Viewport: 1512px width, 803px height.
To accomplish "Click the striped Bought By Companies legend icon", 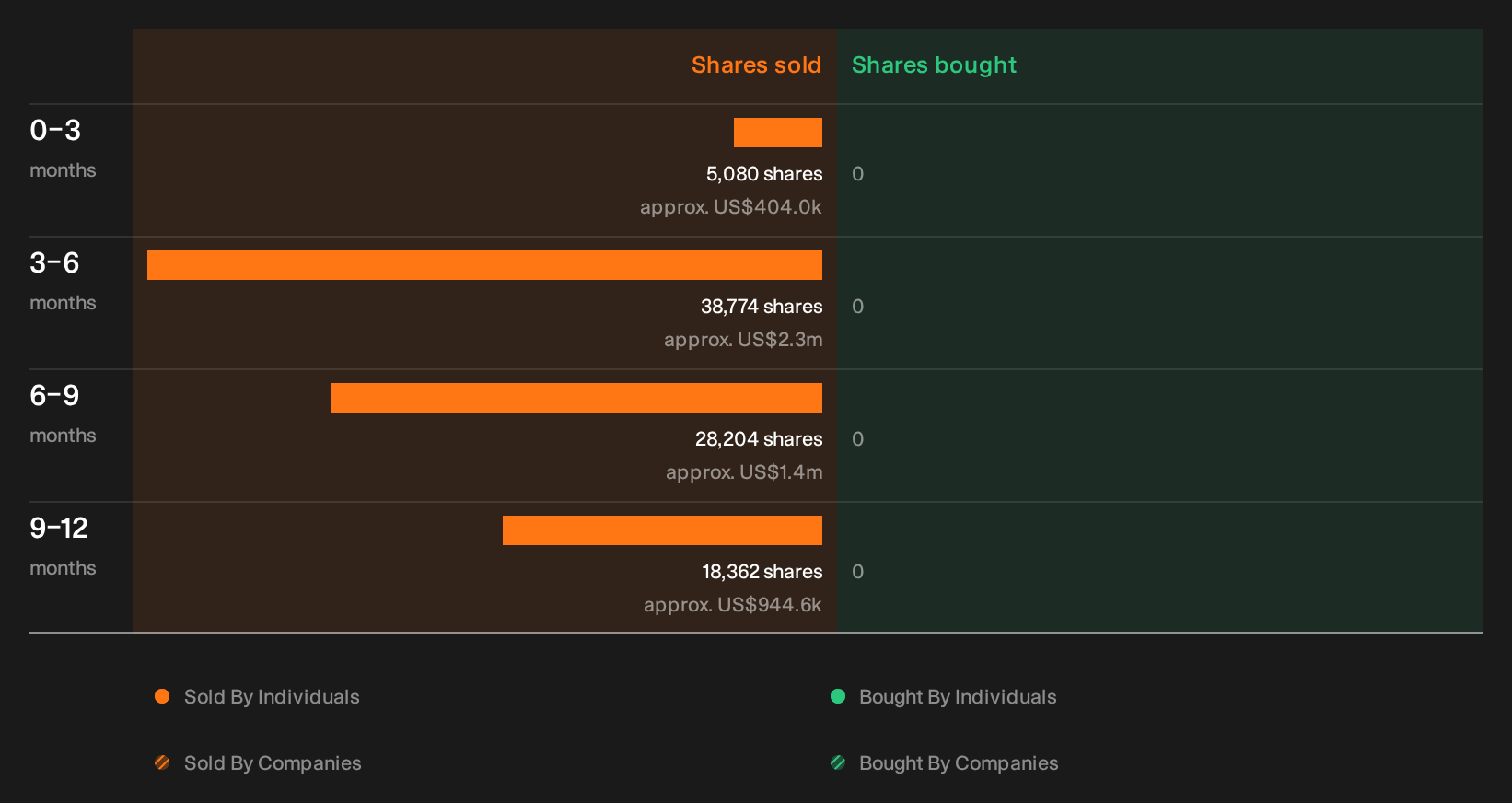I will (838, 762).
